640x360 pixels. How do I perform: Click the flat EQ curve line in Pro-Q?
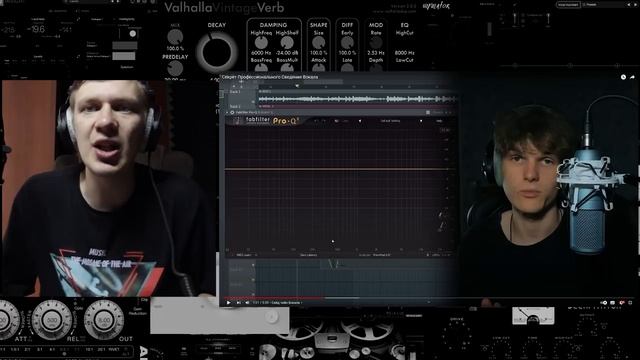click(339, 169)
